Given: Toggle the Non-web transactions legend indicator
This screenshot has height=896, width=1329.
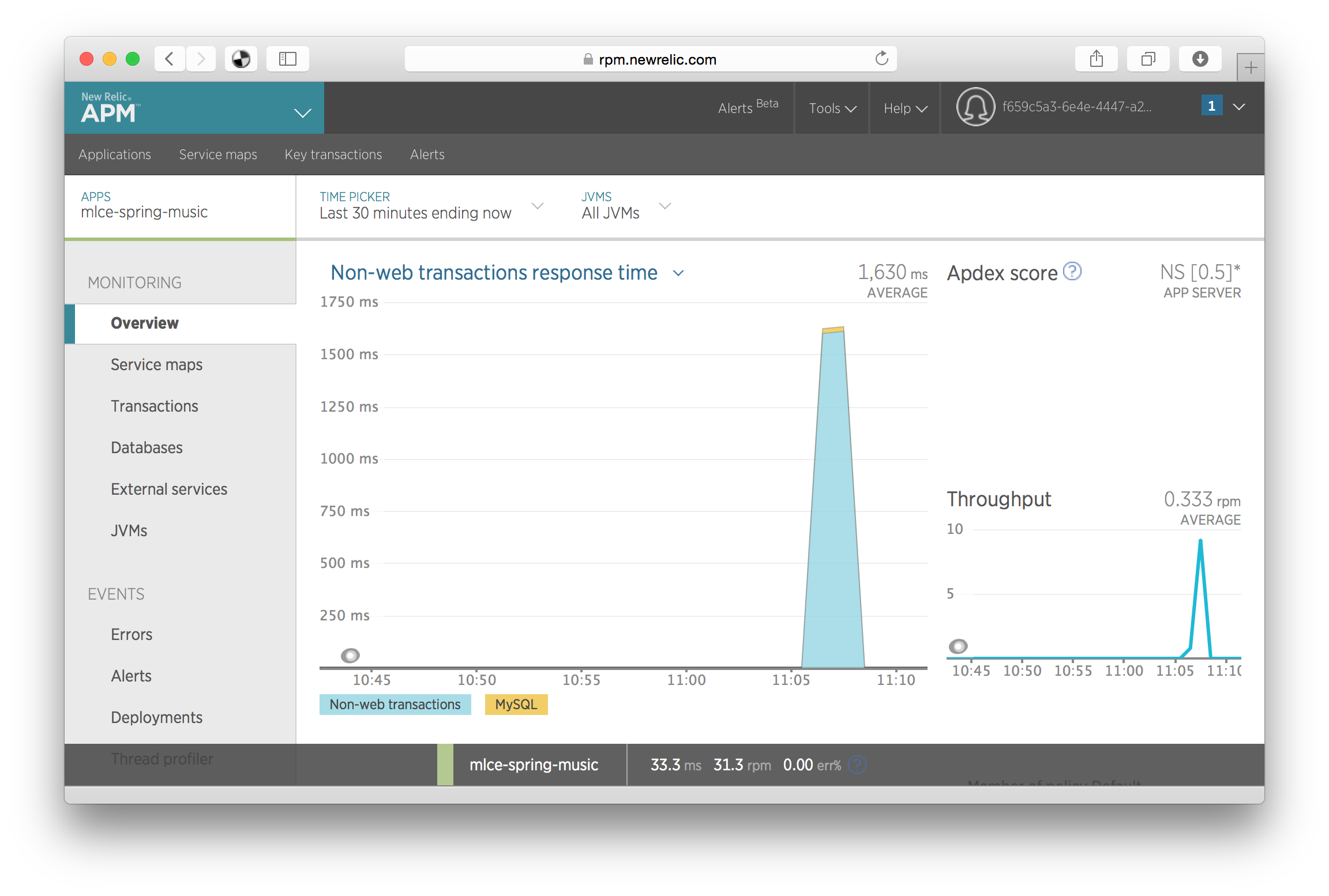Looking at the screenshot, I should coord(393,703).
